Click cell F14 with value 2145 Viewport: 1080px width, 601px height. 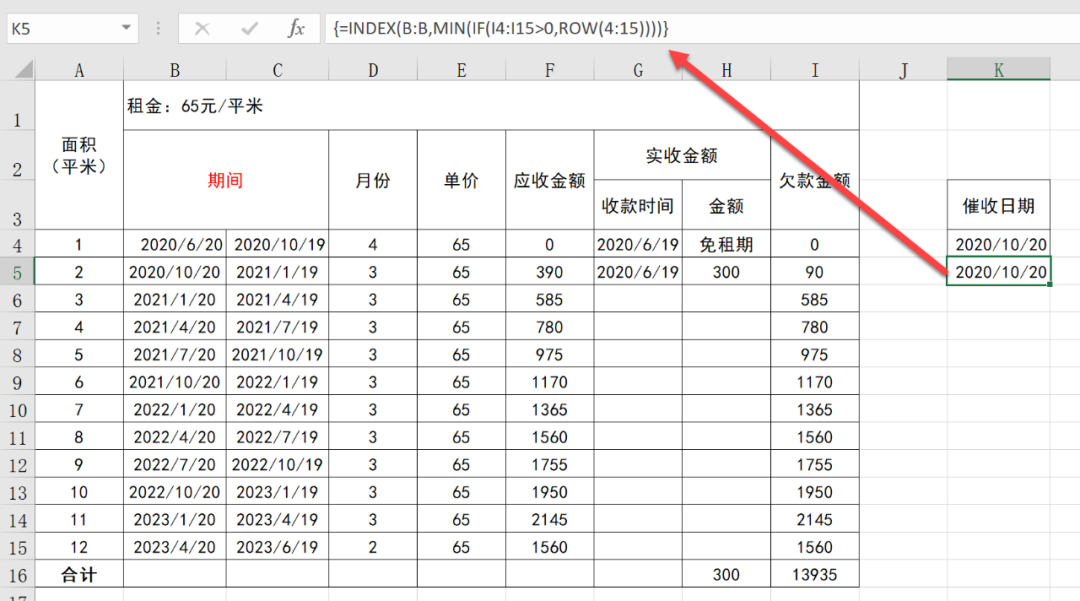pos(550,520)
